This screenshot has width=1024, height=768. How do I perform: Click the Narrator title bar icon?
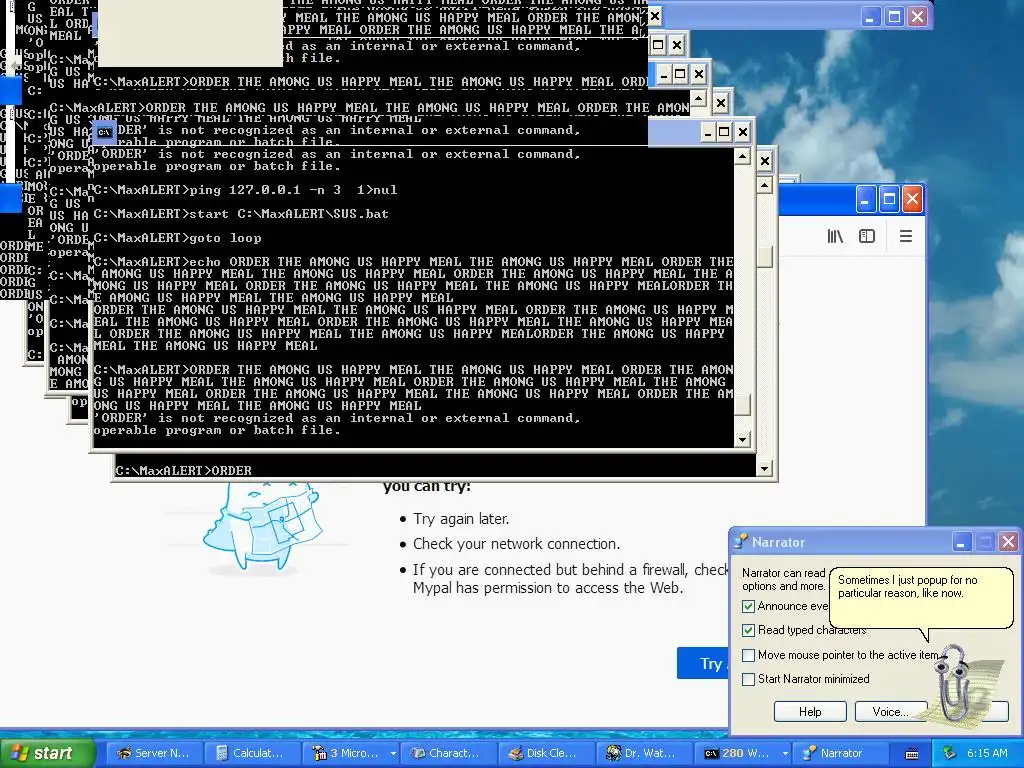741,542
